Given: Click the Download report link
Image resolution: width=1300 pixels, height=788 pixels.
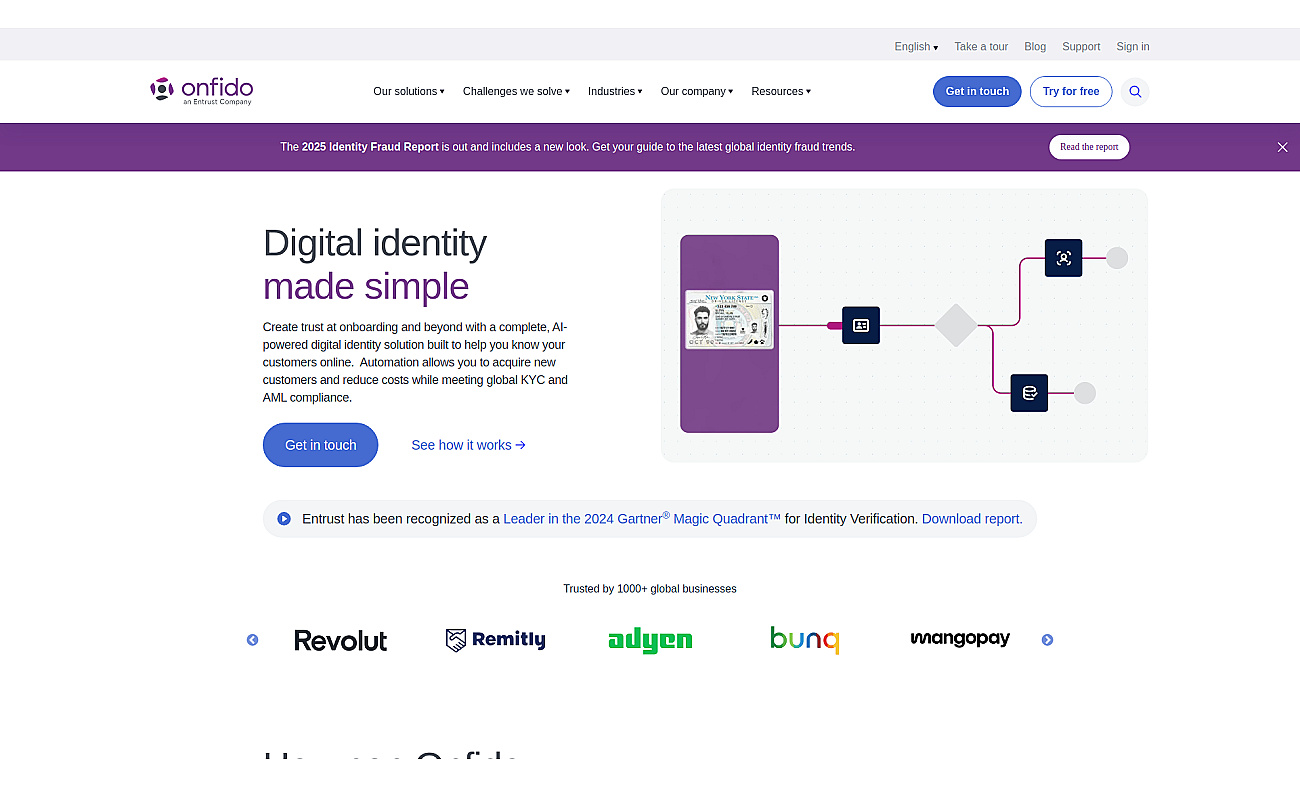Looking at the screenshot, I should pos(972,519).
